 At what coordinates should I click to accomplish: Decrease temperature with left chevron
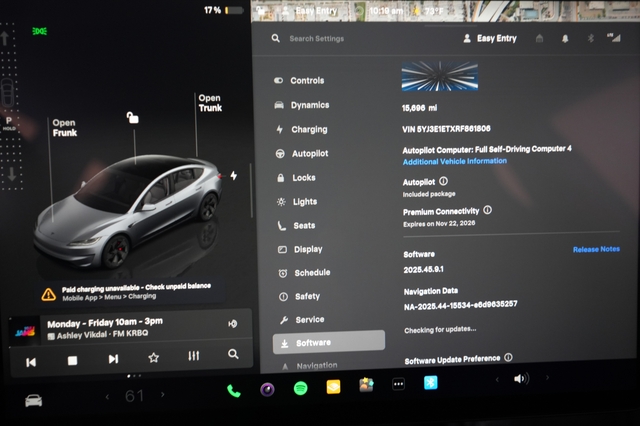click(x=107, y=396)
